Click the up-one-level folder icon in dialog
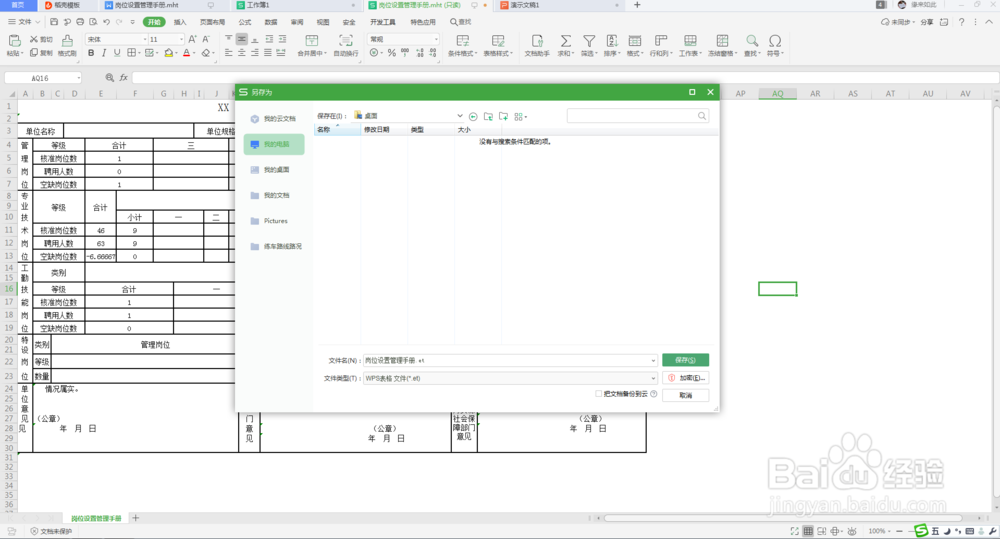The height and width of the screenshot is (539, 1000). pos(489,116)
